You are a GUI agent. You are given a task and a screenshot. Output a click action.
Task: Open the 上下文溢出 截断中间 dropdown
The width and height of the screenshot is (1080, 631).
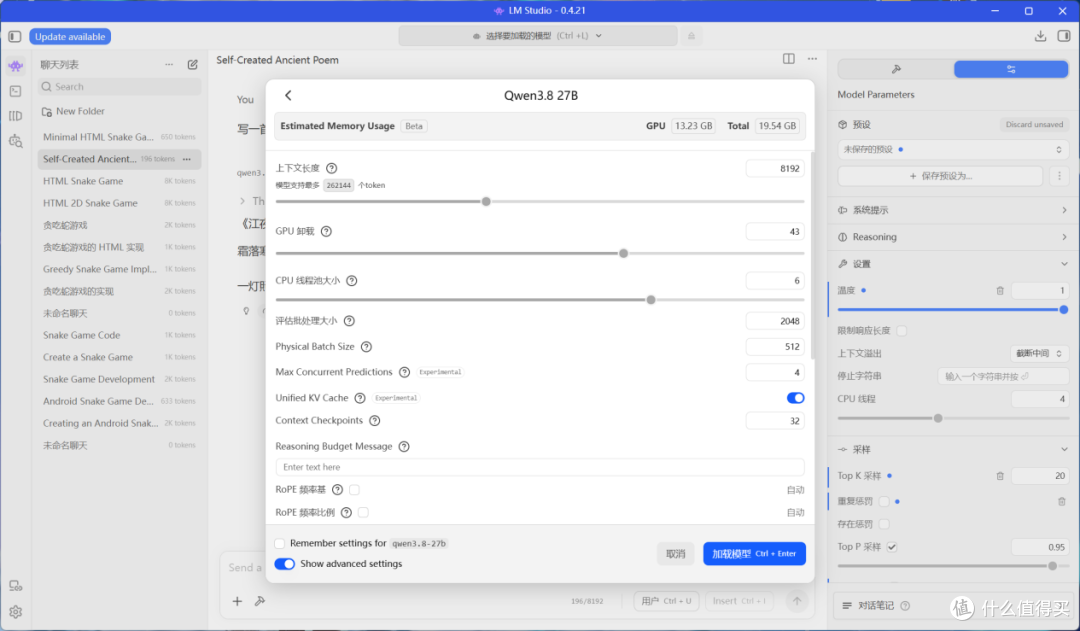tap(1039, 353)
